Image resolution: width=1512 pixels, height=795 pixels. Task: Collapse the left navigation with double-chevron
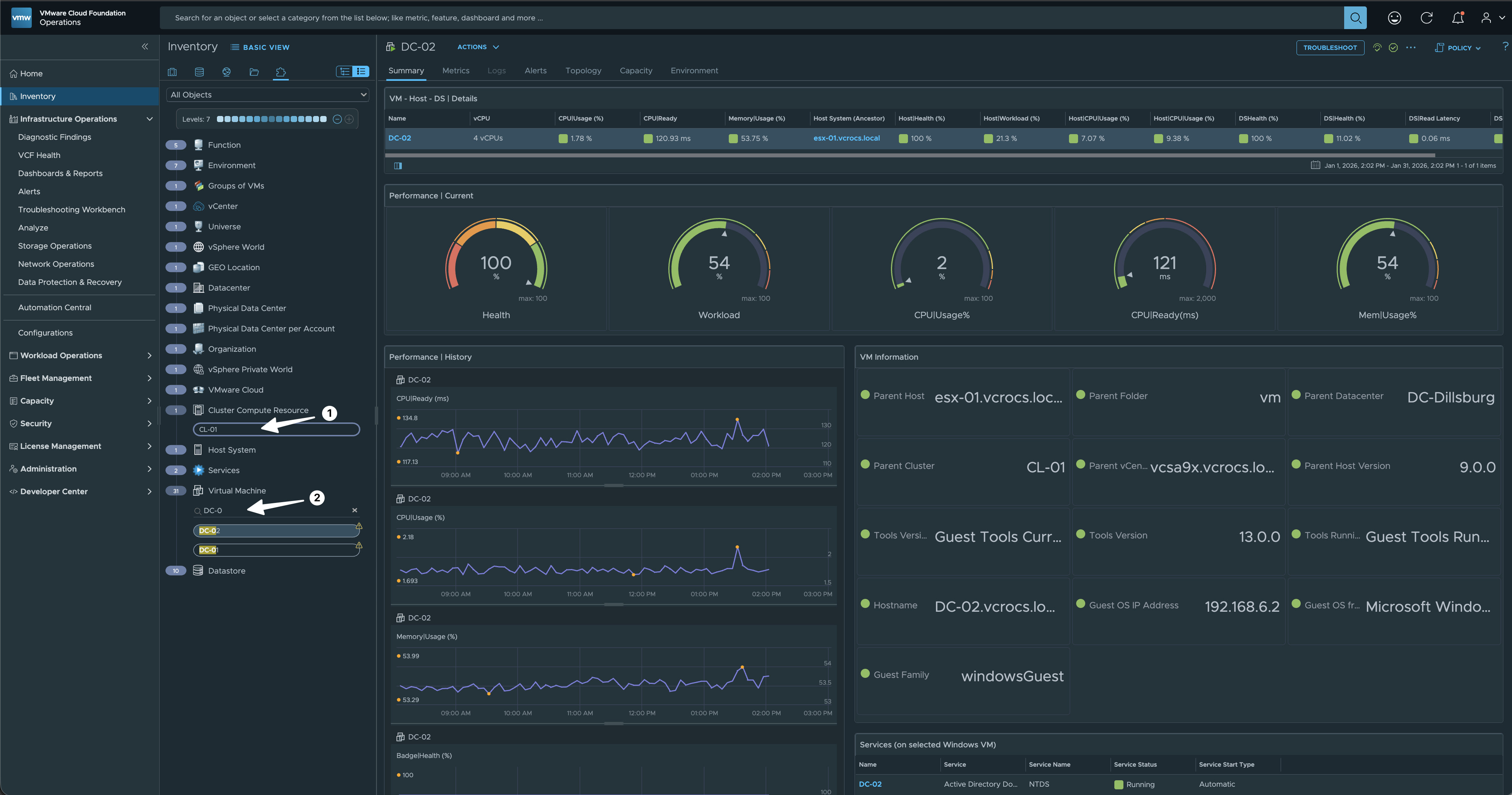tap(145, 47)
